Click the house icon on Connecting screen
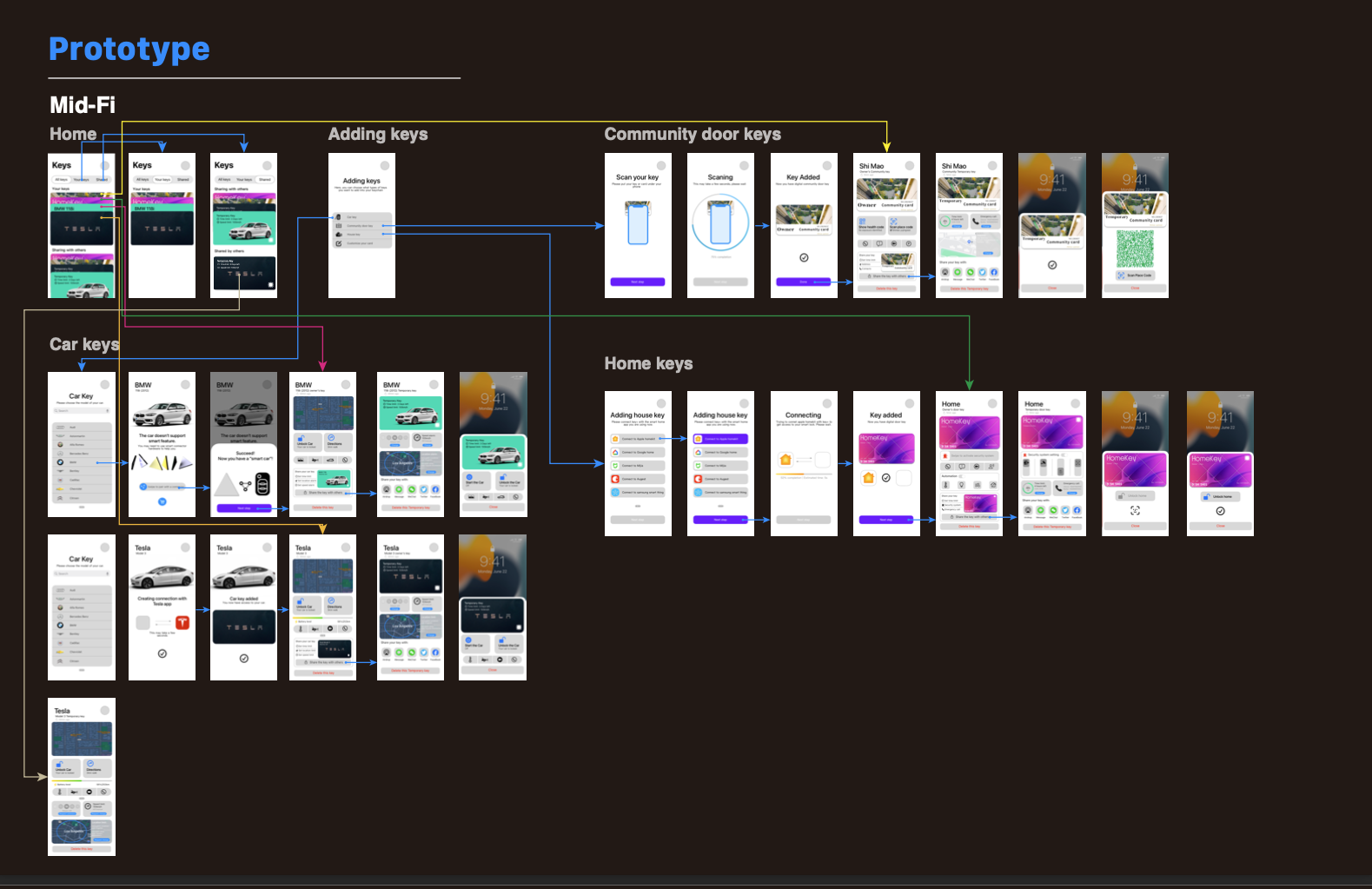This screenshot has width=1372, height=889. click(x=785, y=460)
